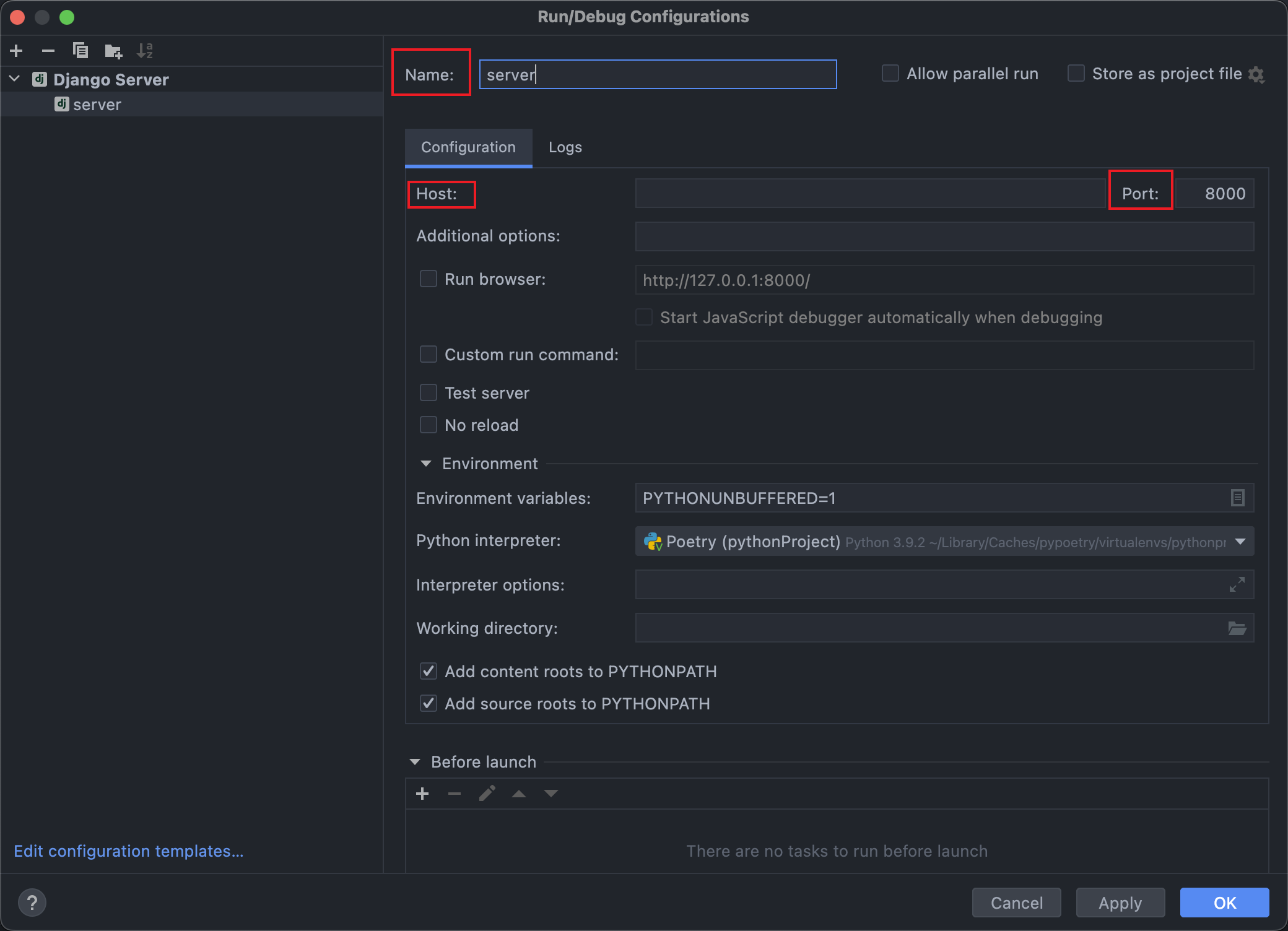Add a new run configuration
The height and width of the screenshot is (931, 1288).
point(17,51)
